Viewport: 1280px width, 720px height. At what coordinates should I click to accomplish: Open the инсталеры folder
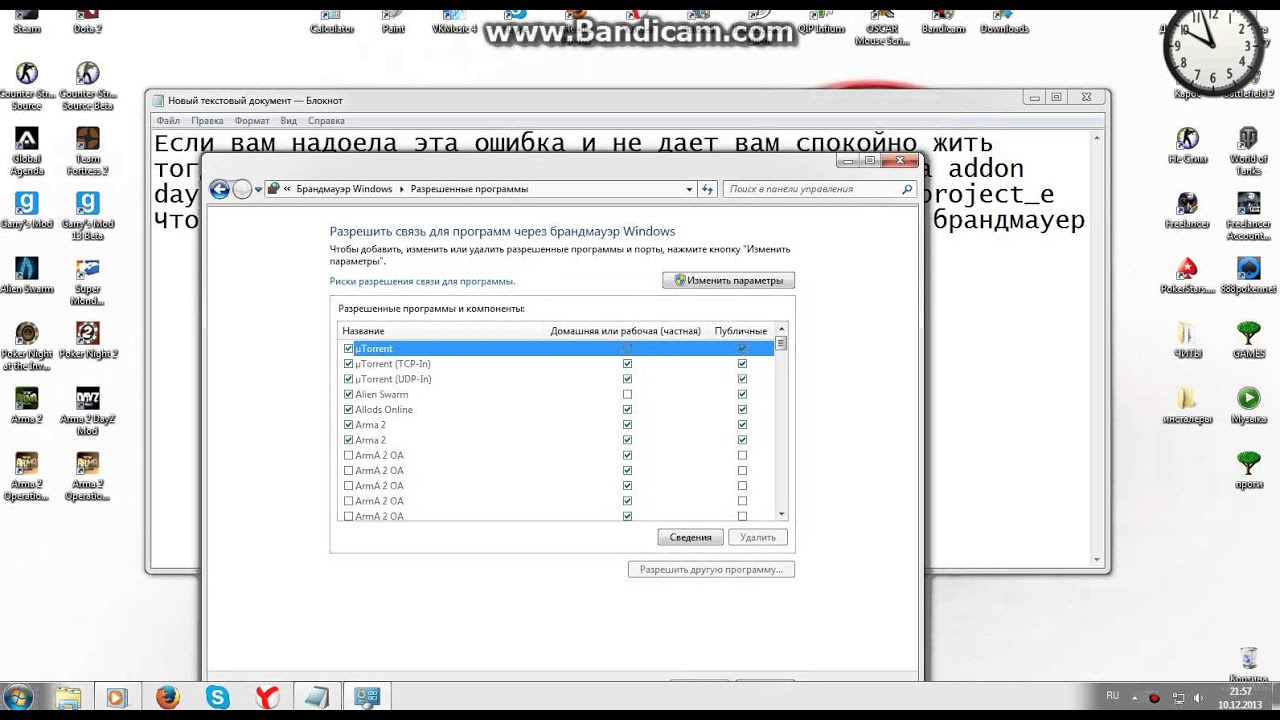tap(1187, 405)
